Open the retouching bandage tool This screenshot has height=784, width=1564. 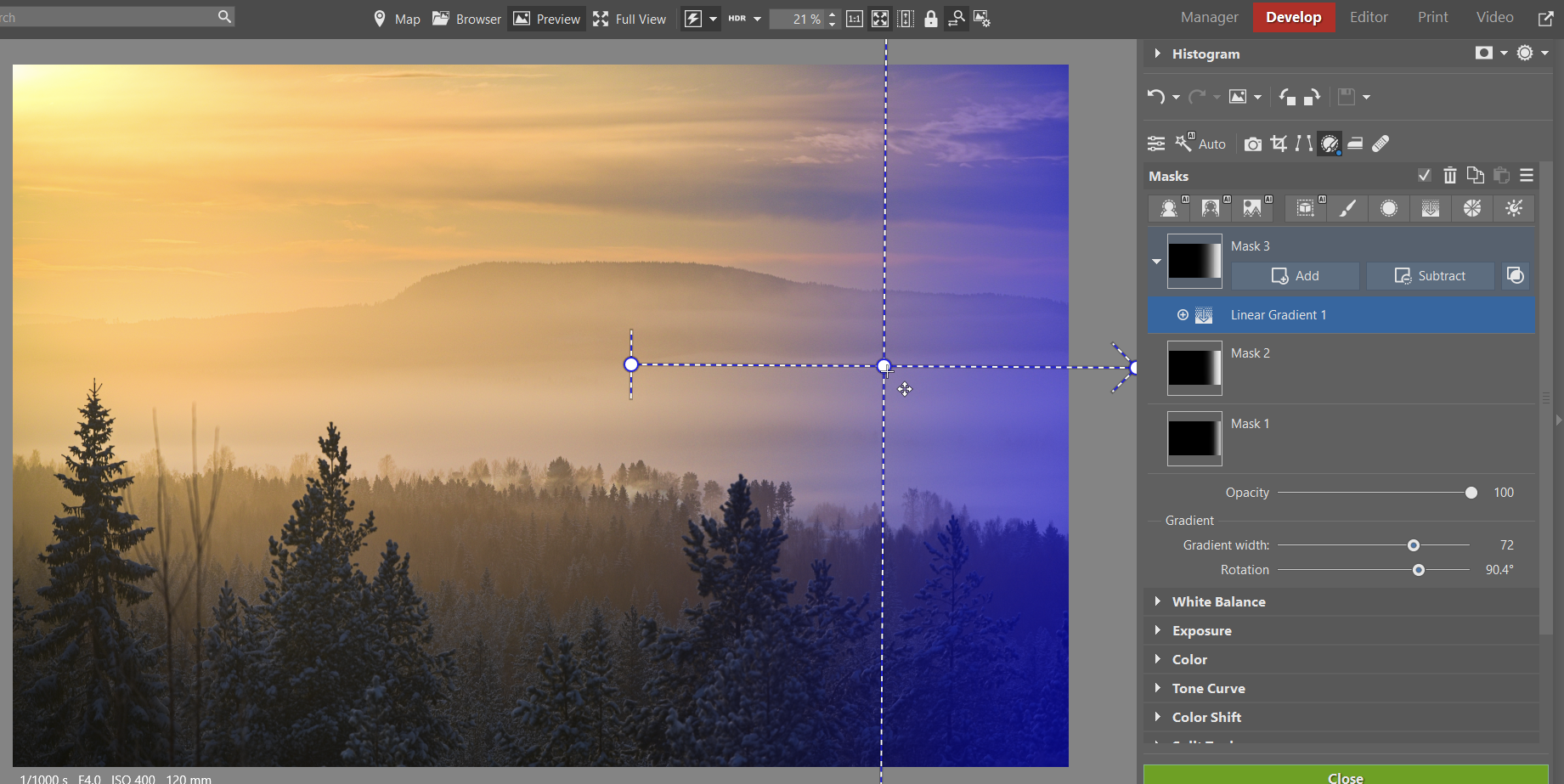pyautogui.click(x=1380, y=144)
